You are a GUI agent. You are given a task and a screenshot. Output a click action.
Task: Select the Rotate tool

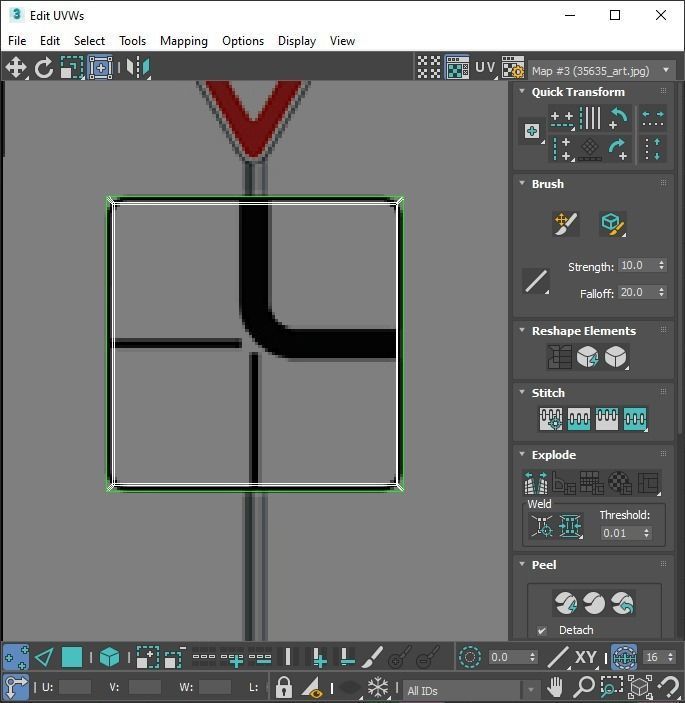tap(43, 68)
